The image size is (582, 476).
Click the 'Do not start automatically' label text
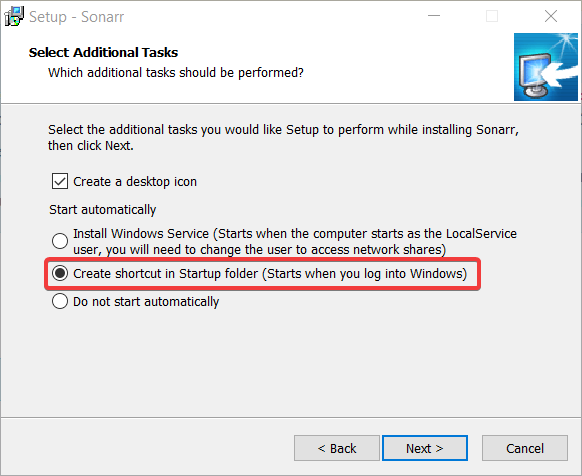pyautogui.click(x=146, y=301)
